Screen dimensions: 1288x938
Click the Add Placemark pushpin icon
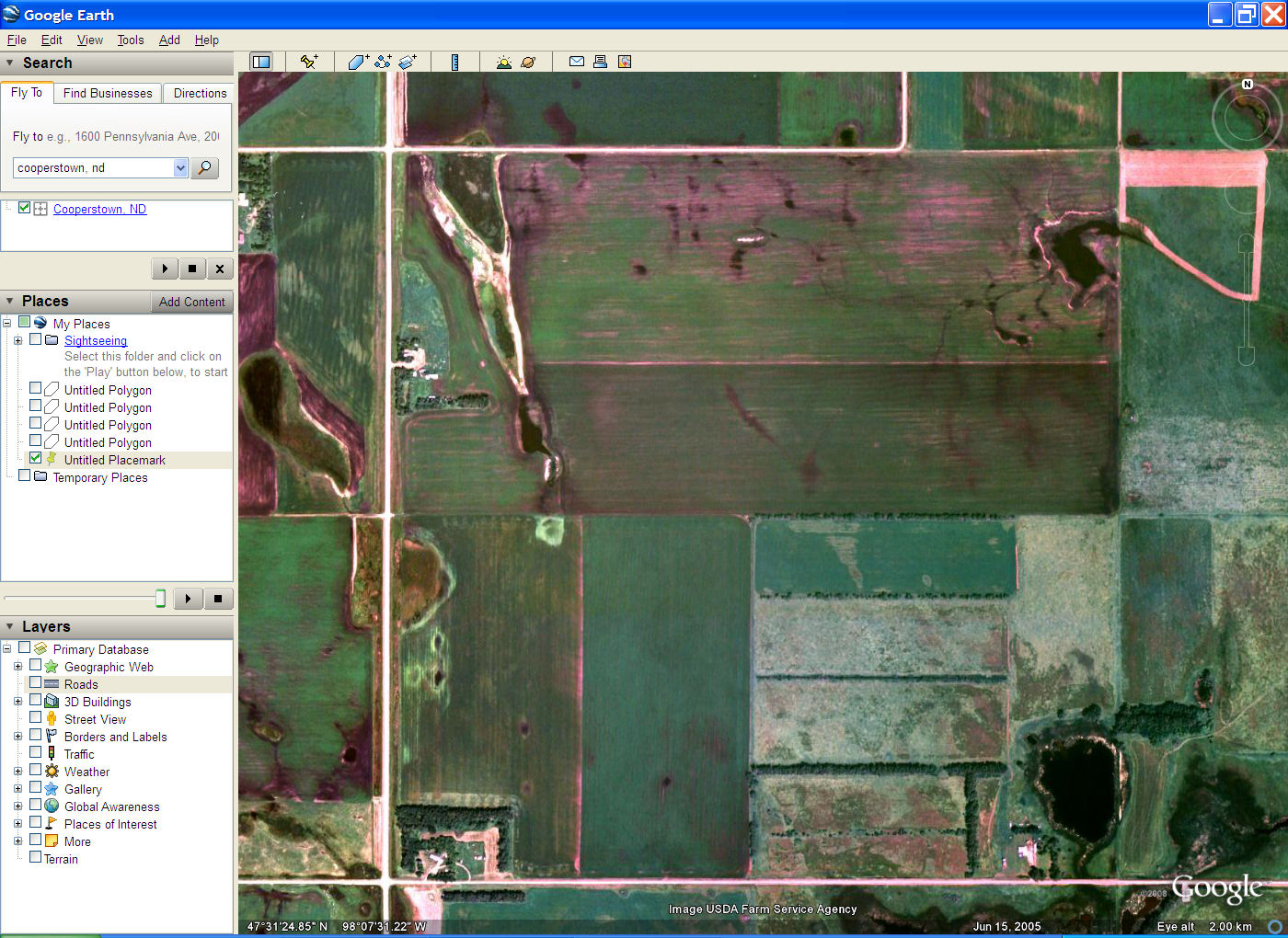tap(309, 62)
